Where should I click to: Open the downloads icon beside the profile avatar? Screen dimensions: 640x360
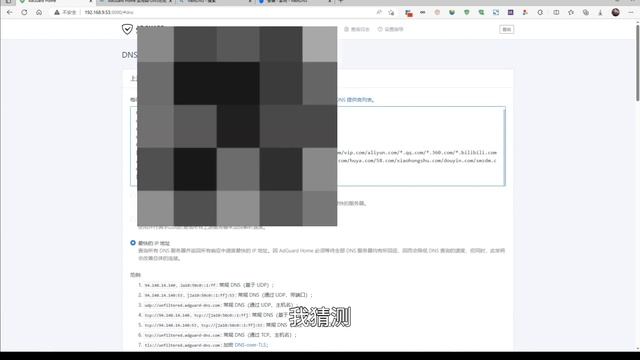600,12
